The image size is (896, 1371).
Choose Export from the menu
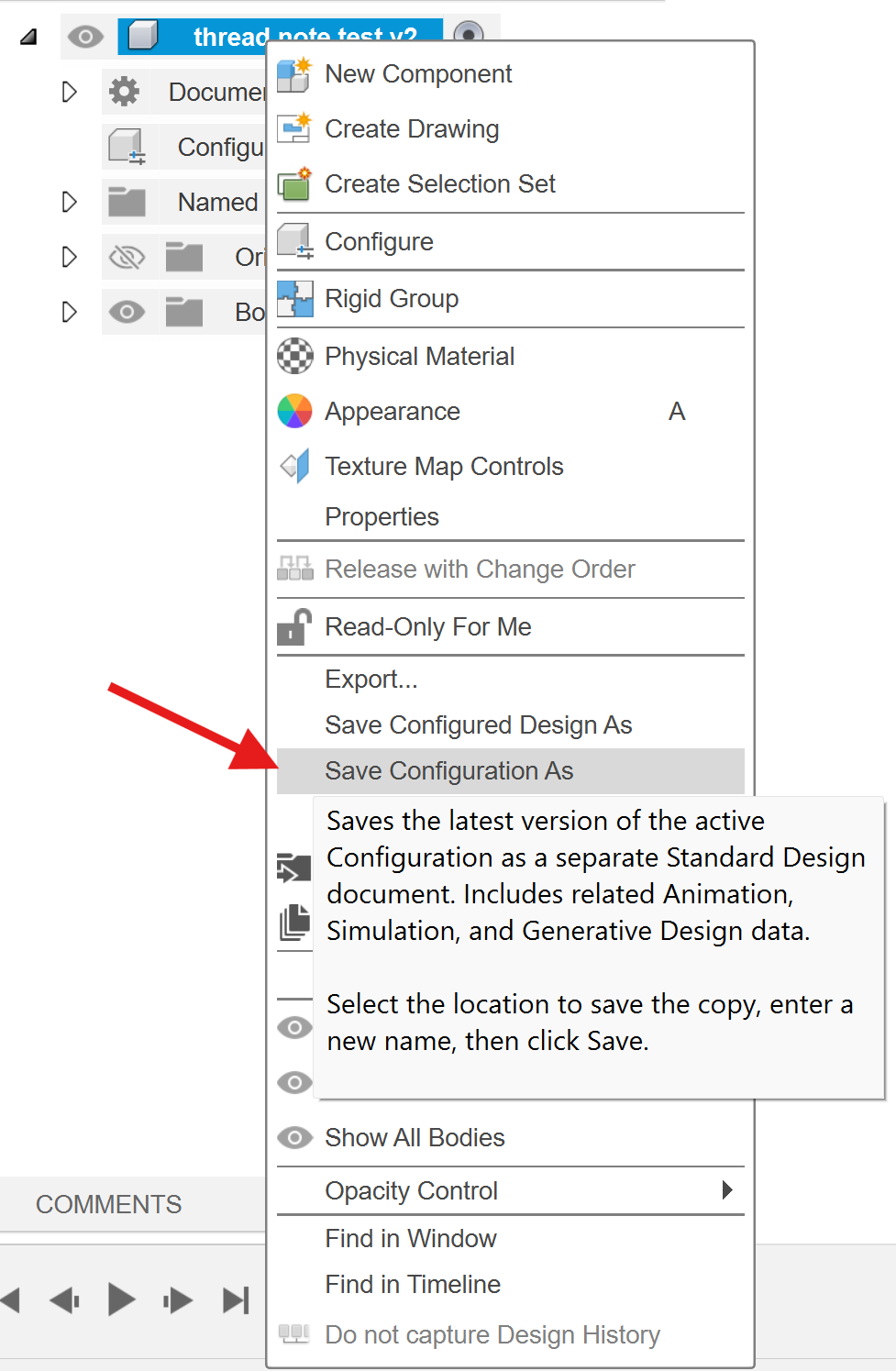click(x=371, y=679)
